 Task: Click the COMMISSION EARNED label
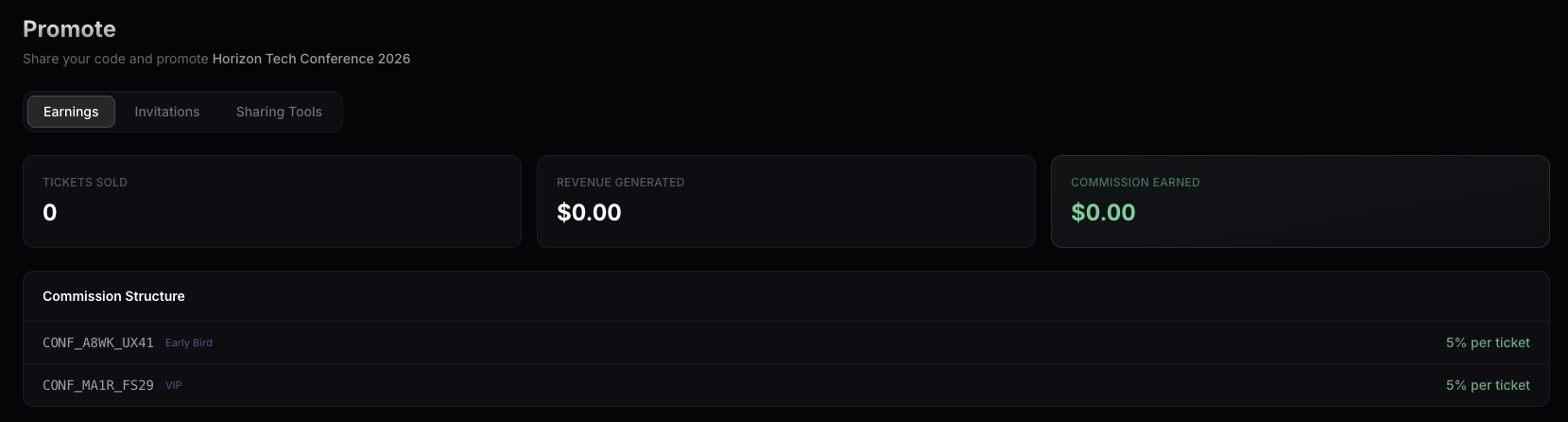(1135, 183)
